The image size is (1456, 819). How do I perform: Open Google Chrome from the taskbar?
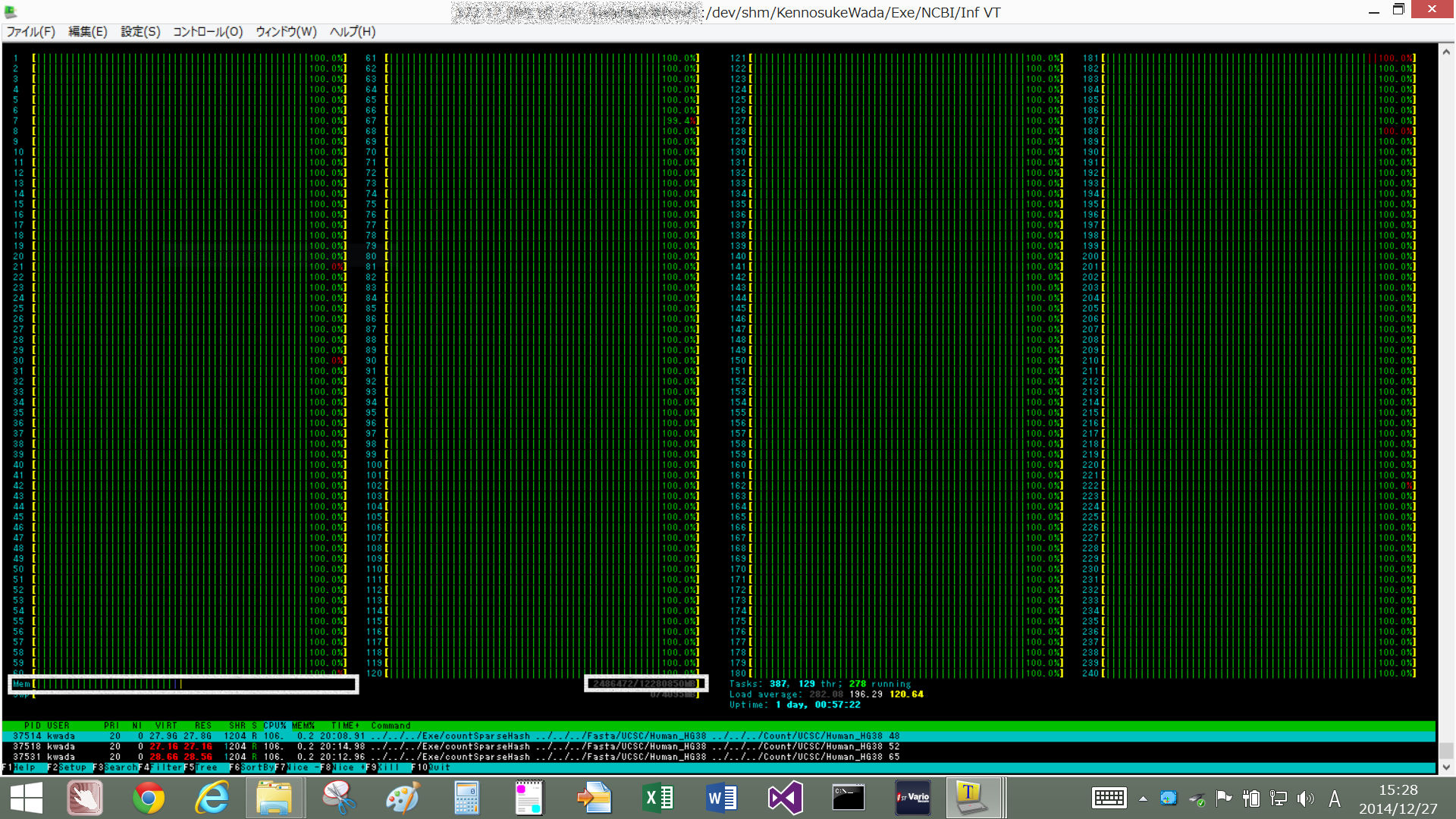[x=149, y=798]
